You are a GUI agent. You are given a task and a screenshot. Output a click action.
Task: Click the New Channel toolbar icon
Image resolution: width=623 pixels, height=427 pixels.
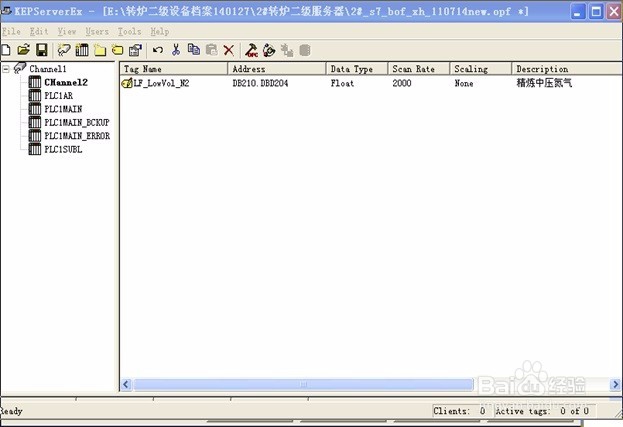click(64, 50)
